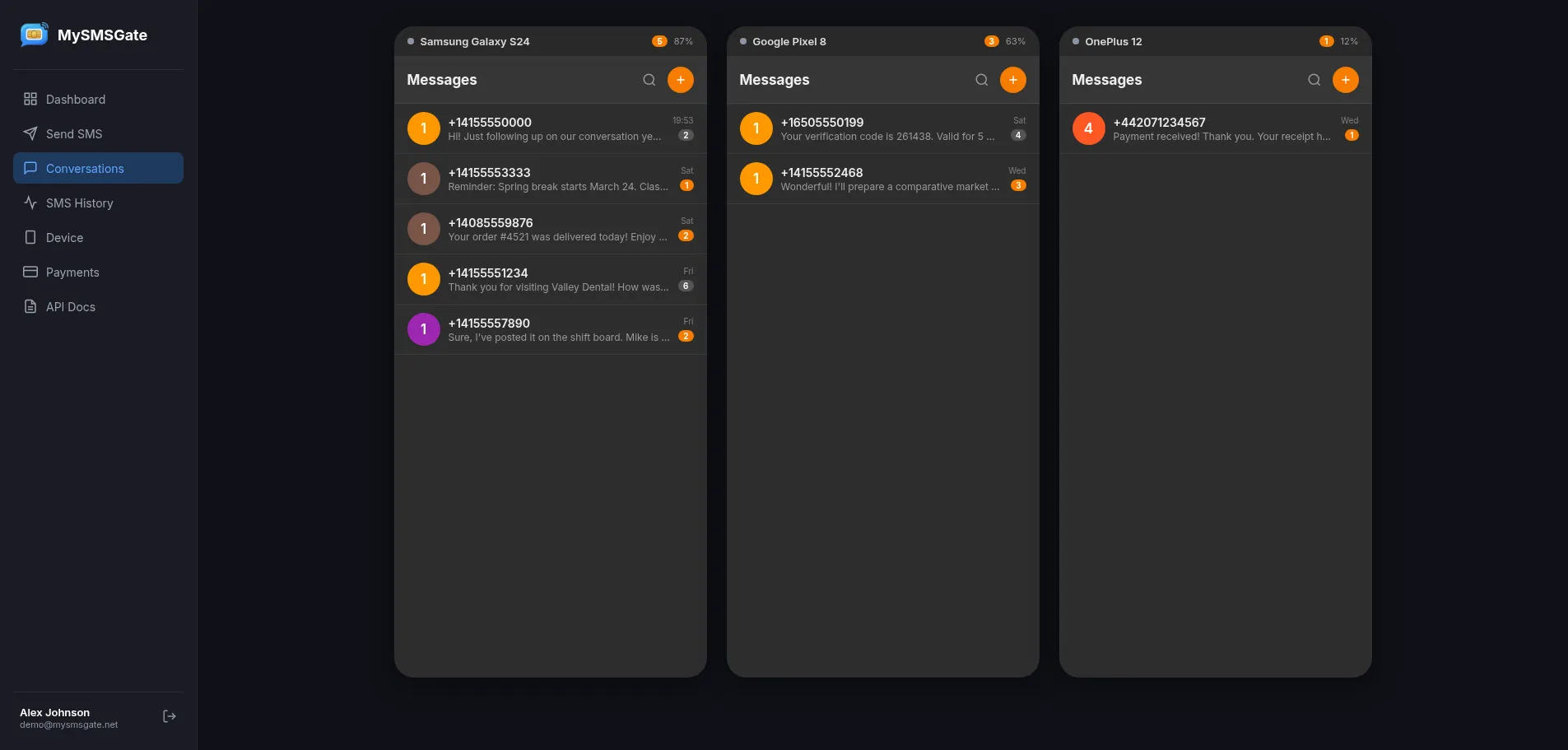This screenshot has height=750, width=1568.
Task: Open conversation with +14155550000
Action: pyautogui.click(x=550, y=128)
